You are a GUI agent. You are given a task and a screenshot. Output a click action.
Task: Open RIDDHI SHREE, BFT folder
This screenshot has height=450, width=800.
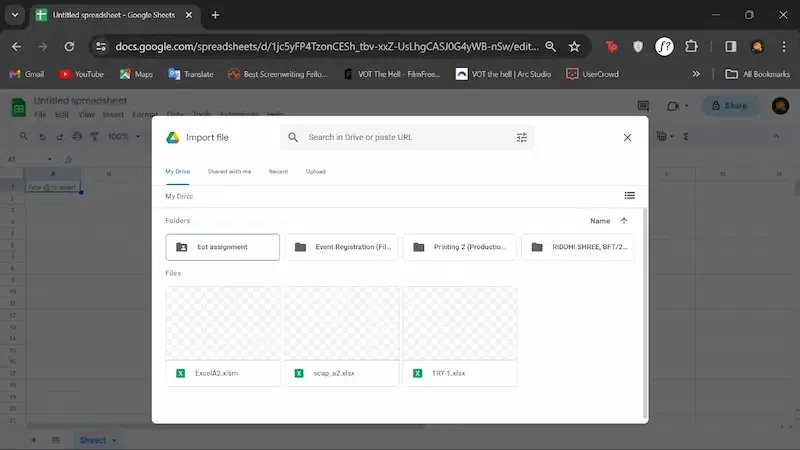tap(578, 247)
